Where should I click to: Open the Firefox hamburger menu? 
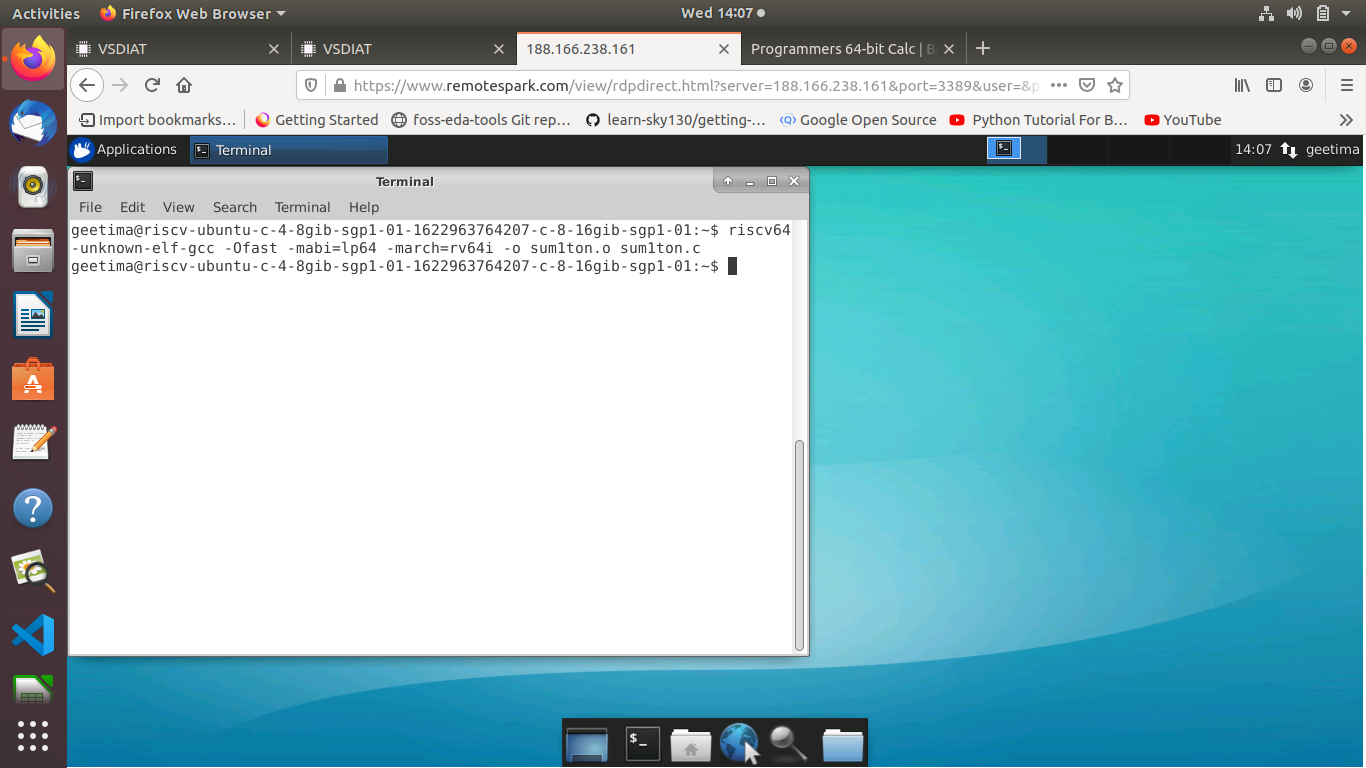pyautogui.click(x=1346, y=86)
